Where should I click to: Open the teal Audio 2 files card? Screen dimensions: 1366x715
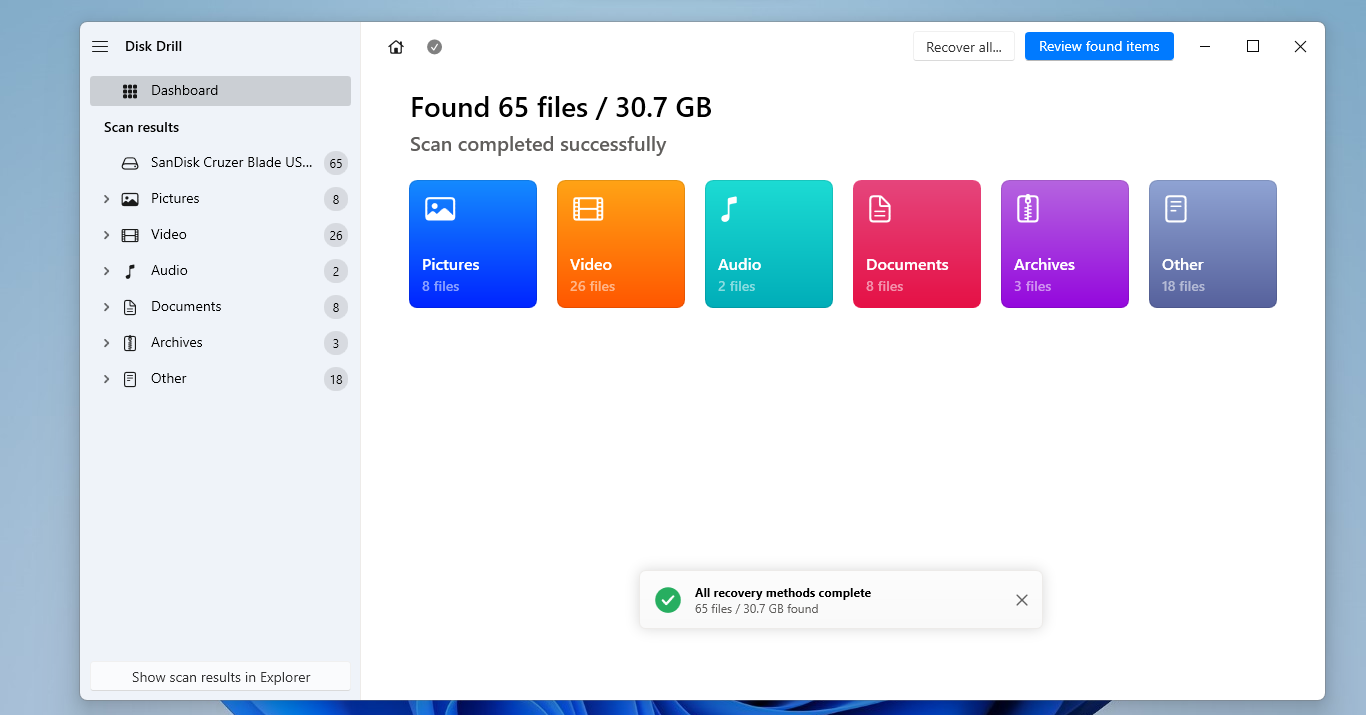click(769, 244)
